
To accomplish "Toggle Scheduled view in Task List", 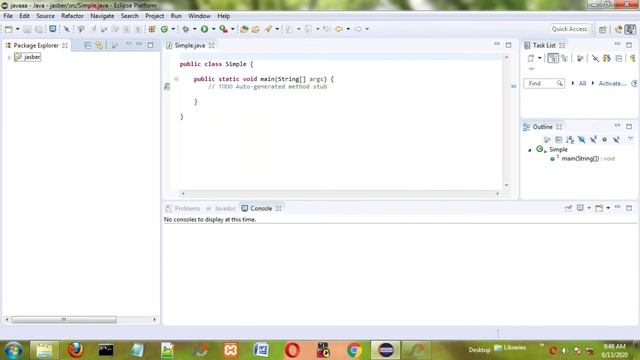I will [565, 58].
